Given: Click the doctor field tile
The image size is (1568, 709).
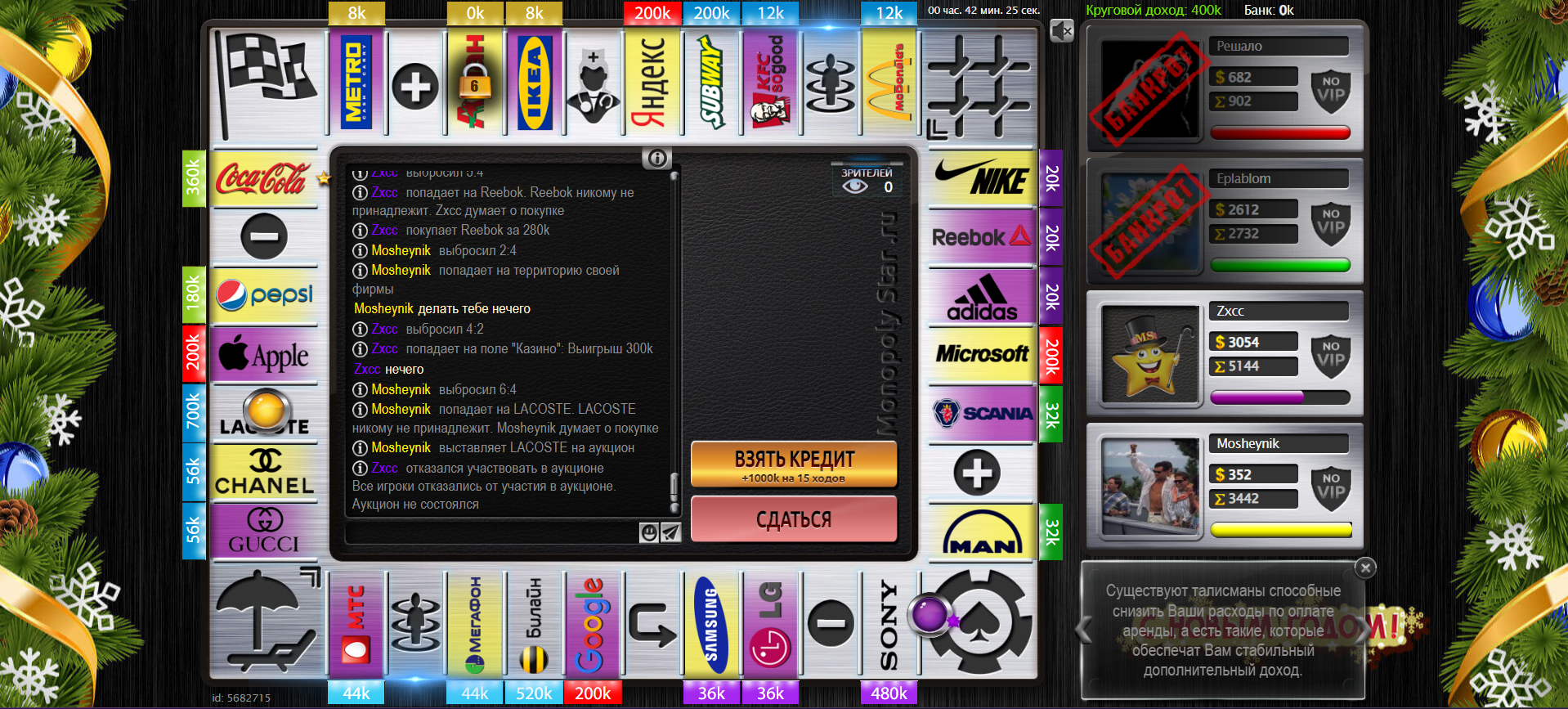Looking at the screenshot, I should tap(593, 82).
